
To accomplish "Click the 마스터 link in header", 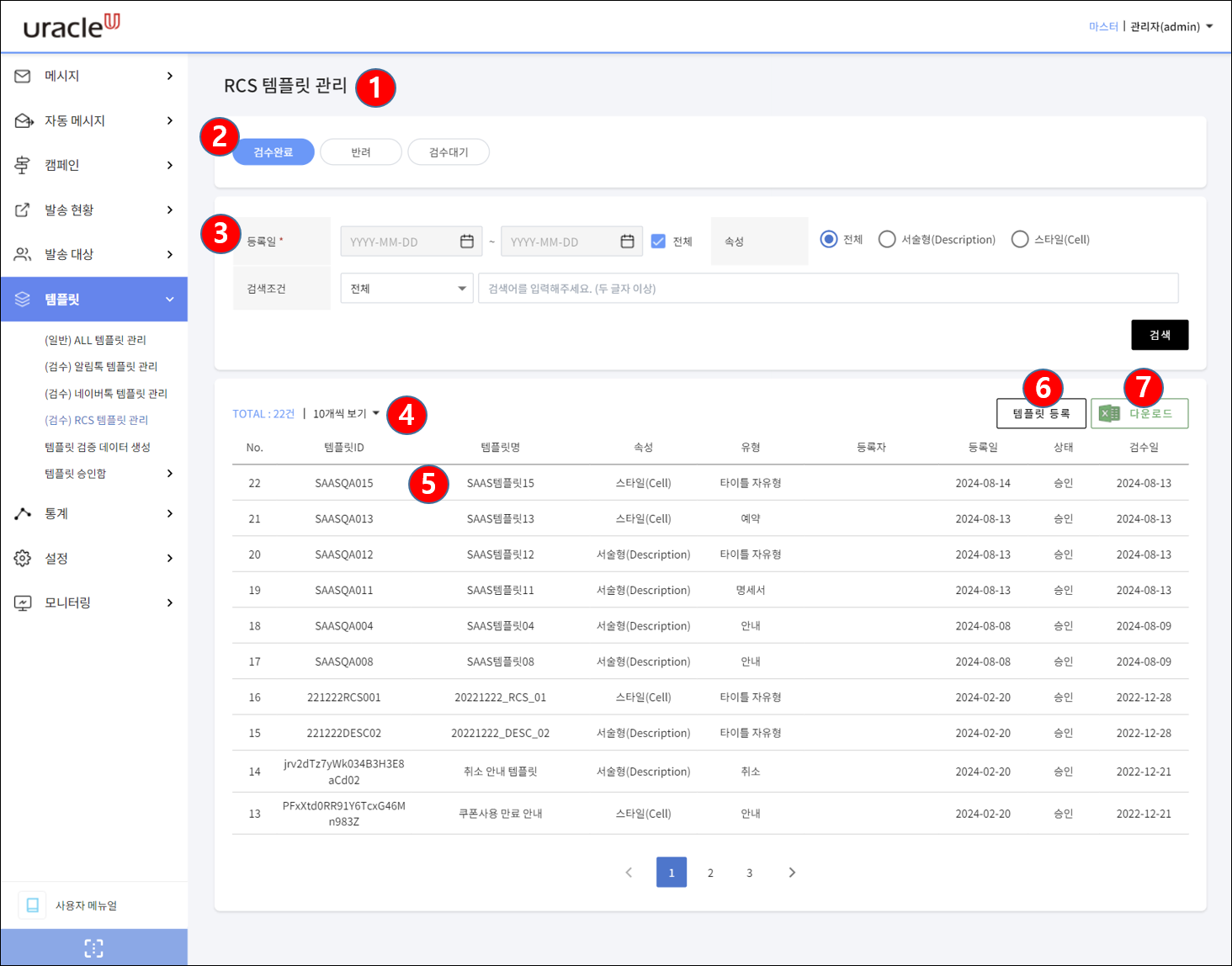I will 1103,27.
